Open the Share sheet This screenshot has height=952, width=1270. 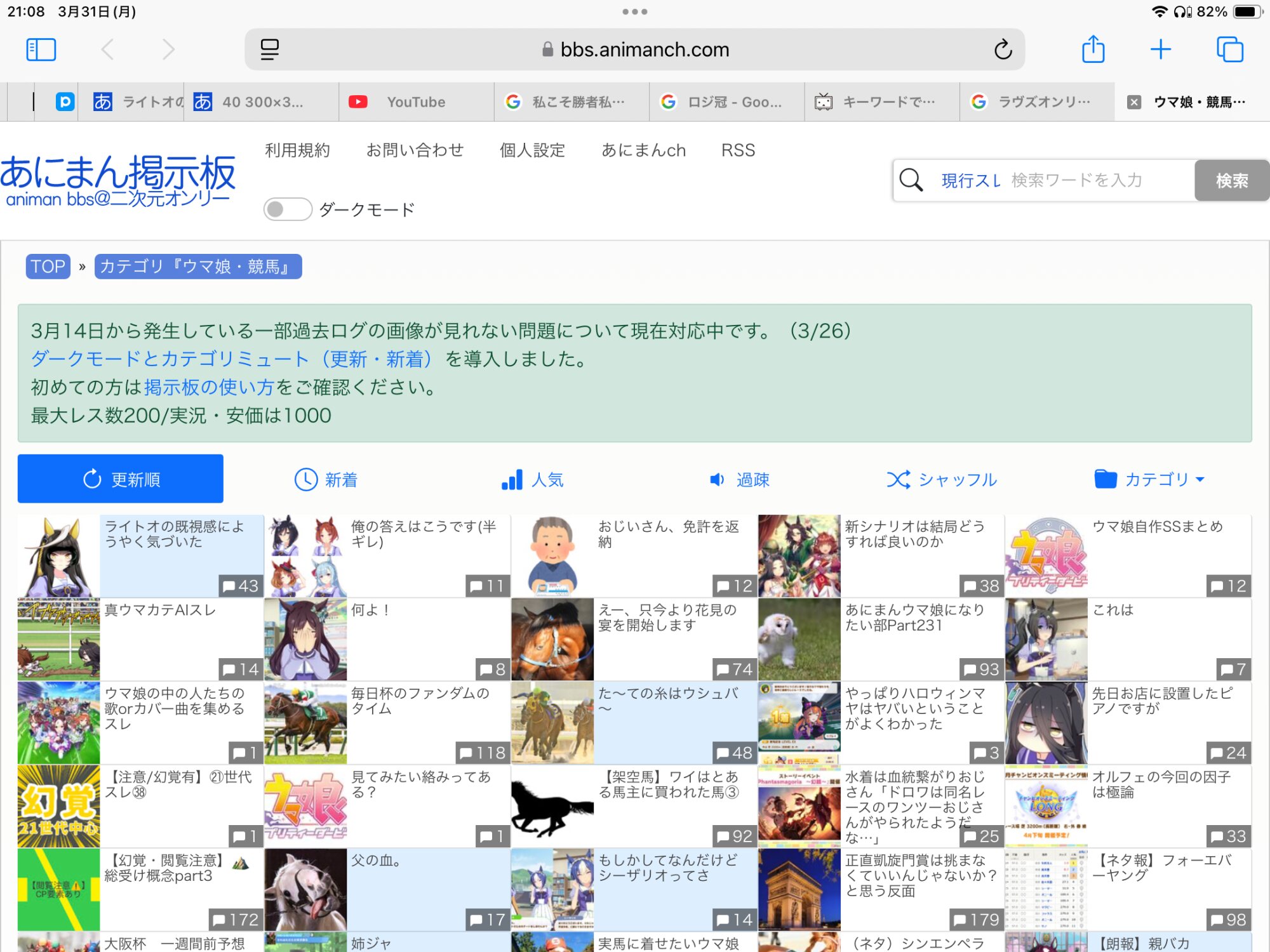point(1093,50)
